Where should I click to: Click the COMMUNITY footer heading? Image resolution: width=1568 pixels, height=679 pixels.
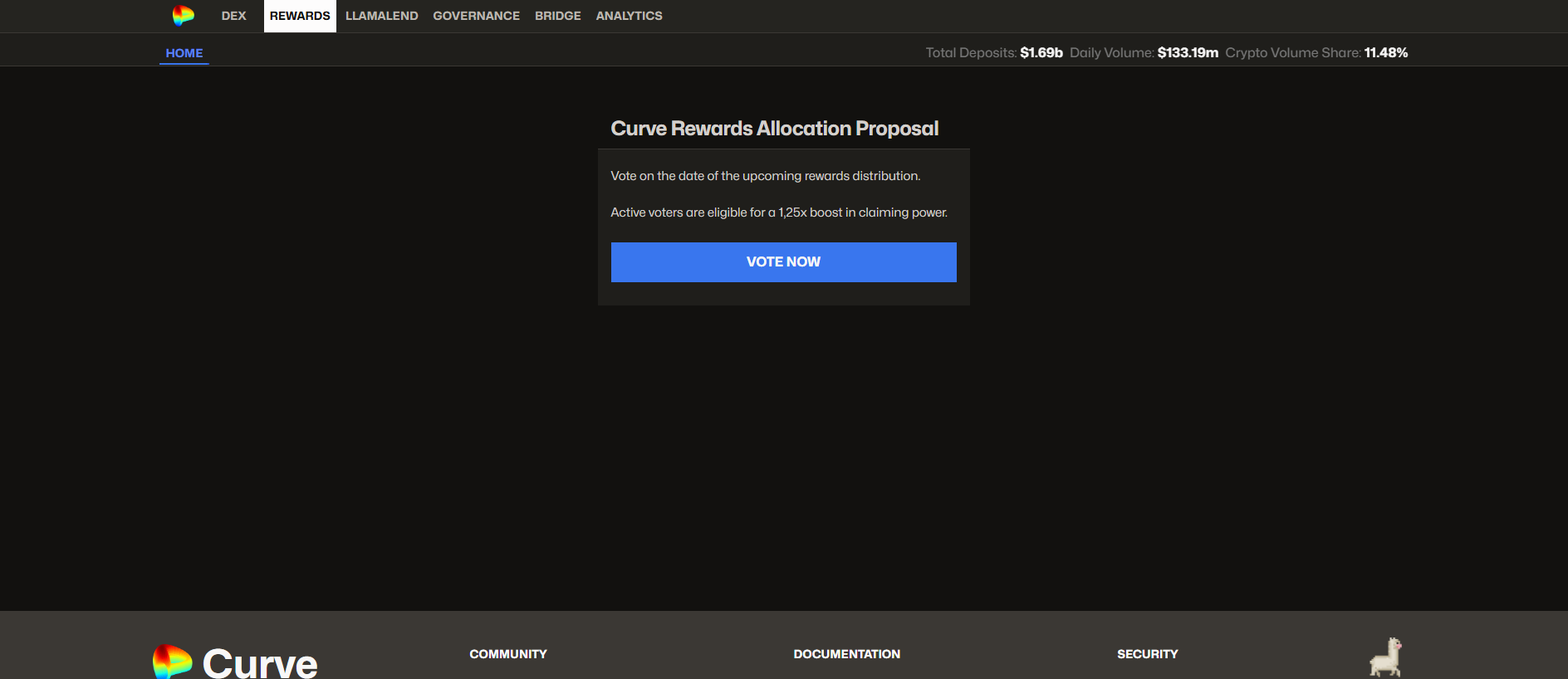[508, 654]
